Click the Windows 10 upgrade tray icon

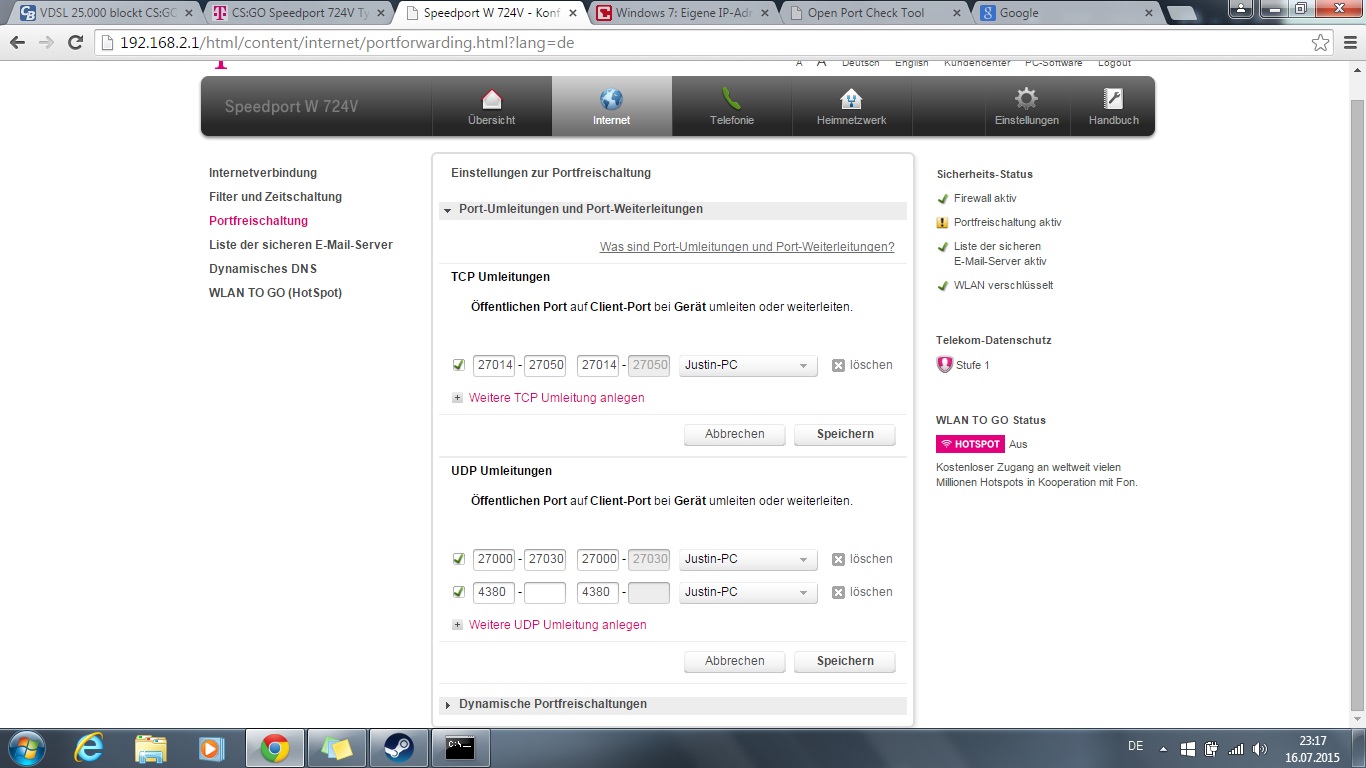point(1188,748)
